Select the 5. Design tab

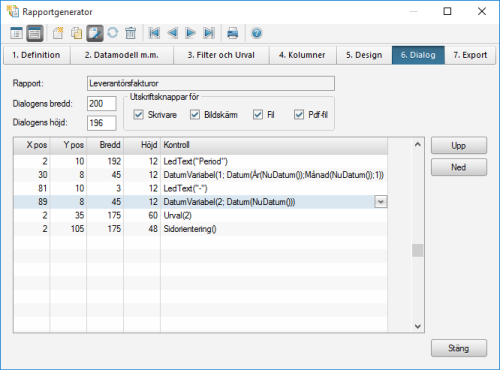pos(364,55)
